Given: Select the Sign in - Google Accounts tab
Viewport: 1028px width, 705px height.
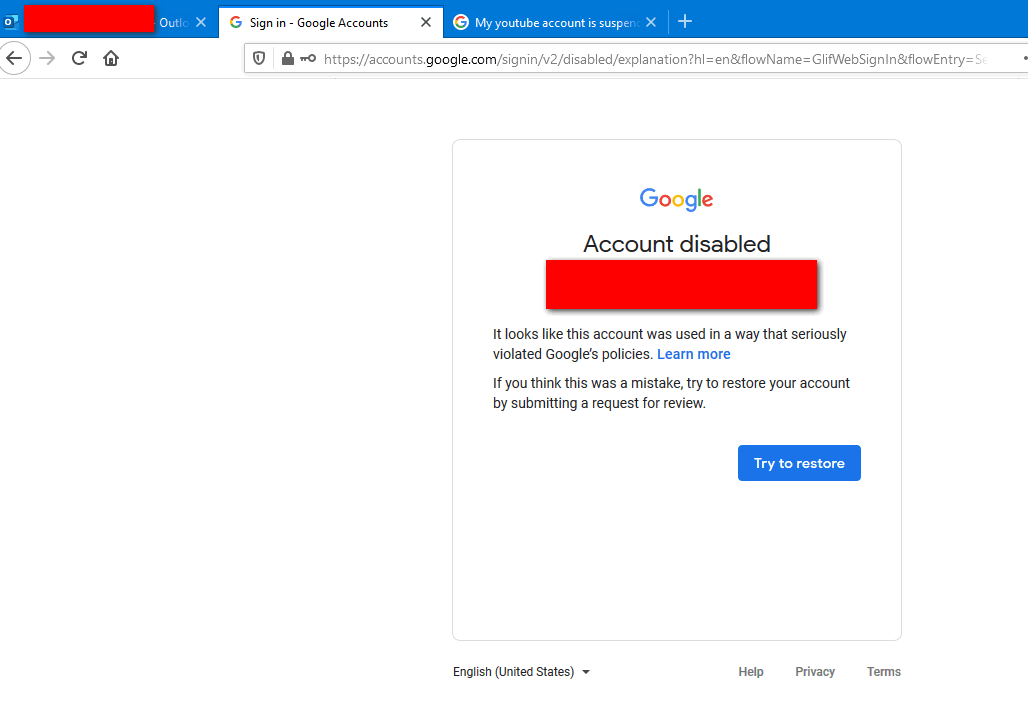Looking at the screenshot, I should (x=331, y=22).
